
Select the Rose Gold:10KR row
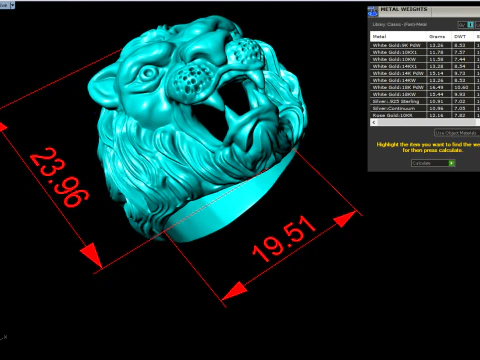(425, 115)
